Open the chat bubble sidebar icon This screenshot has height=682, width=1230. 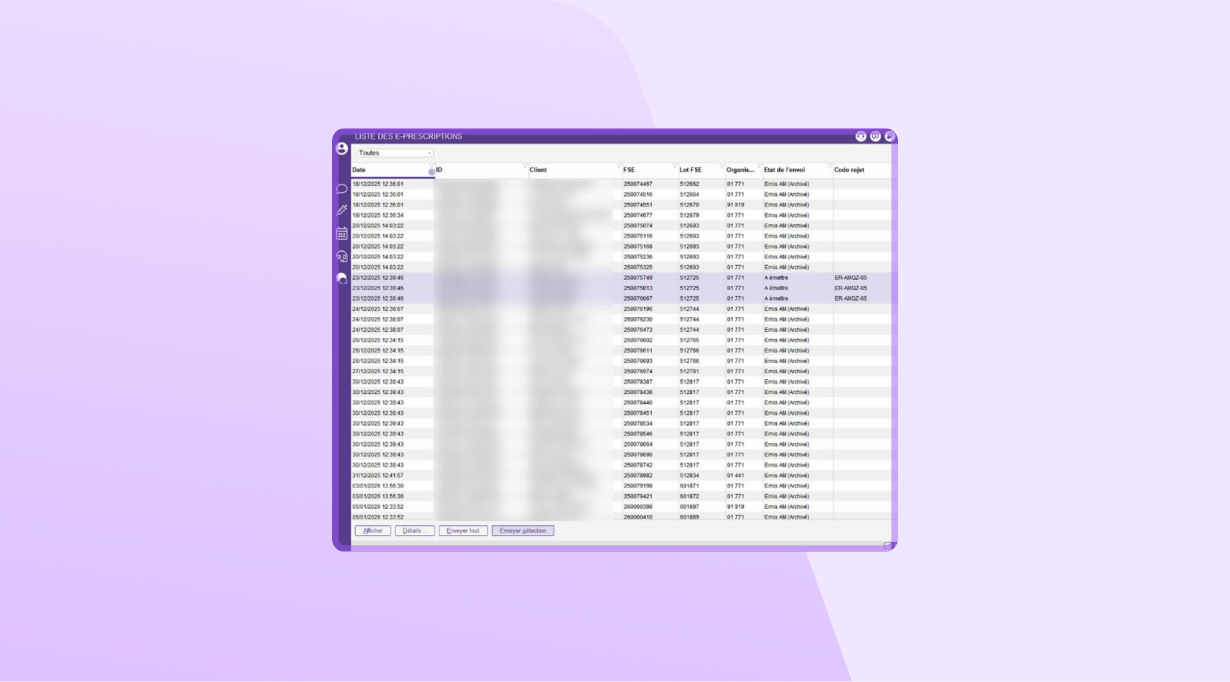point(342,188)
